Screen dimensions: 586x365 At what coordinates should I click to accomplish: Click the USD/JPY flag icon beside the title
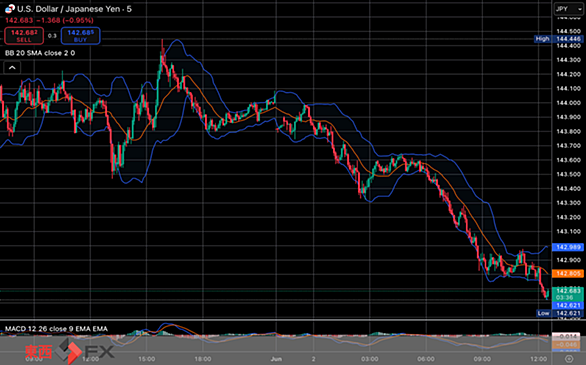pos(10,9)
